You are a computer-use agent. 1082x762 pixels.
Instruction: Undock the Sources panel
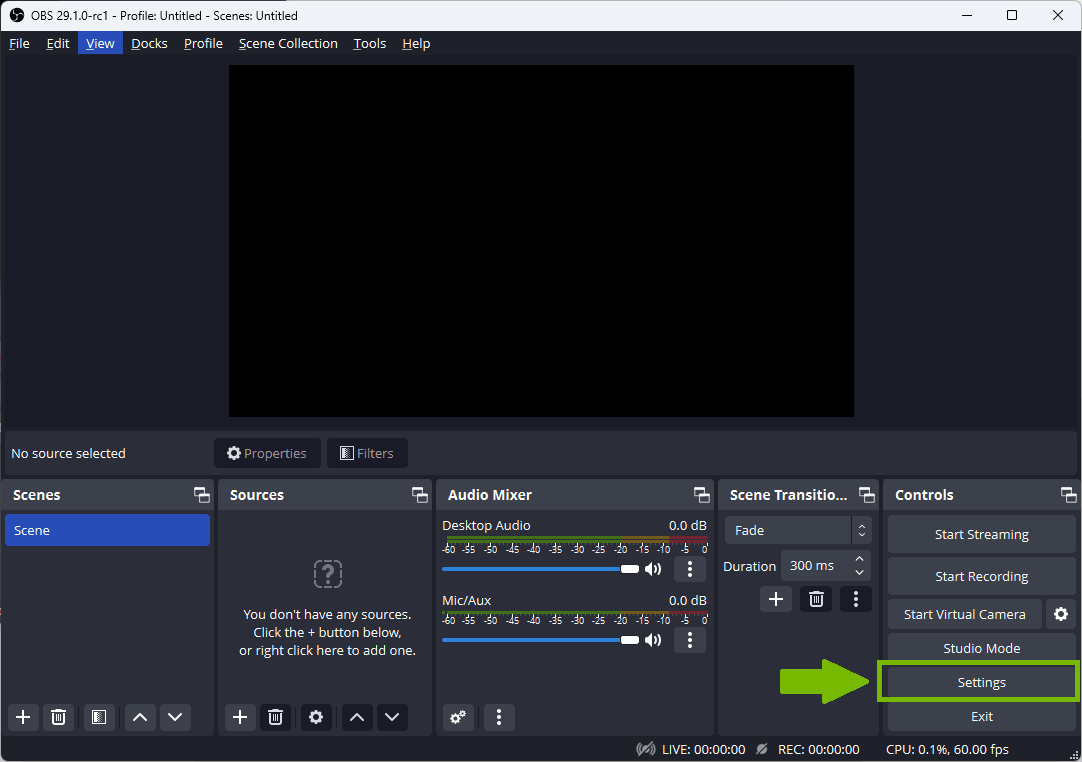coord(420,495)
